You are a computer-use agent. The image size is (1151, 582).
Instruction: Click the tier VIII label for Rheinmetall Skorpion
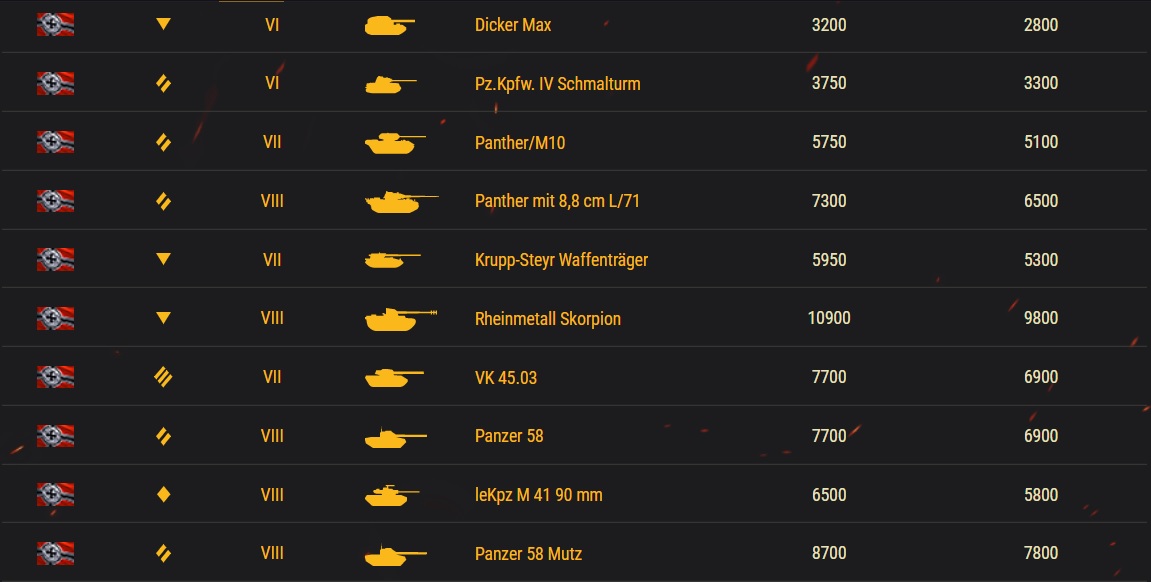272,319
